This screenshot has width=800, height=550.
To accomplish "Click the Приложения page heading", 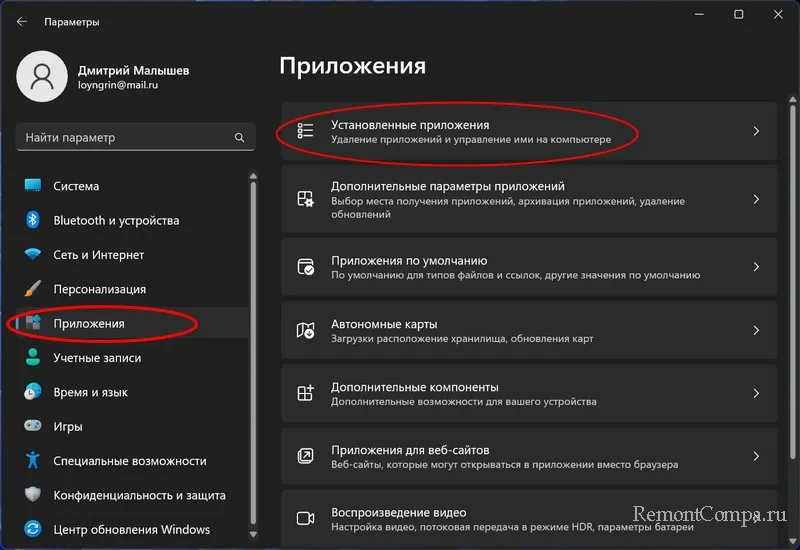I will point(353,66).
